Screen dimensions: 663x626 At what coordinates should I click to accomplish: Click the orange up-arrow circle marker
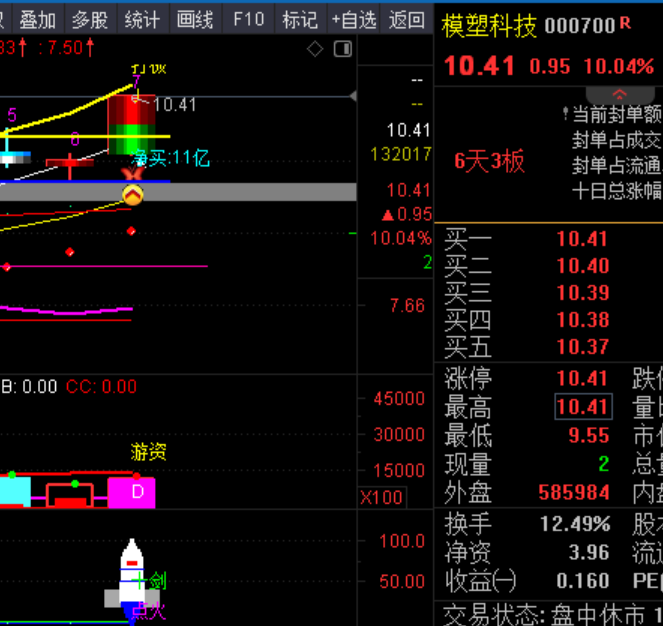point(133,195)
